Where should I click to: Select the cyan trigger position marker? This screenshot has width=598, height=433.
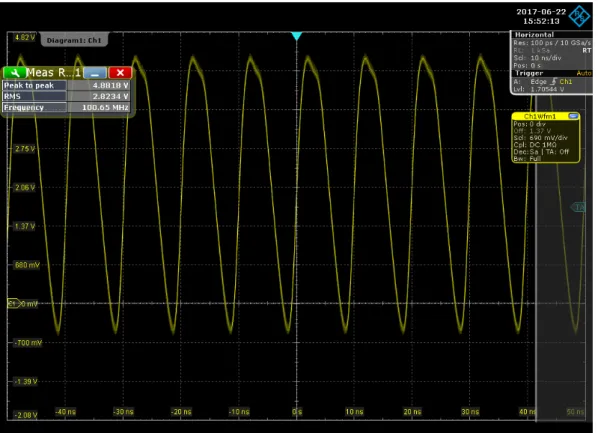pos(297,36)
